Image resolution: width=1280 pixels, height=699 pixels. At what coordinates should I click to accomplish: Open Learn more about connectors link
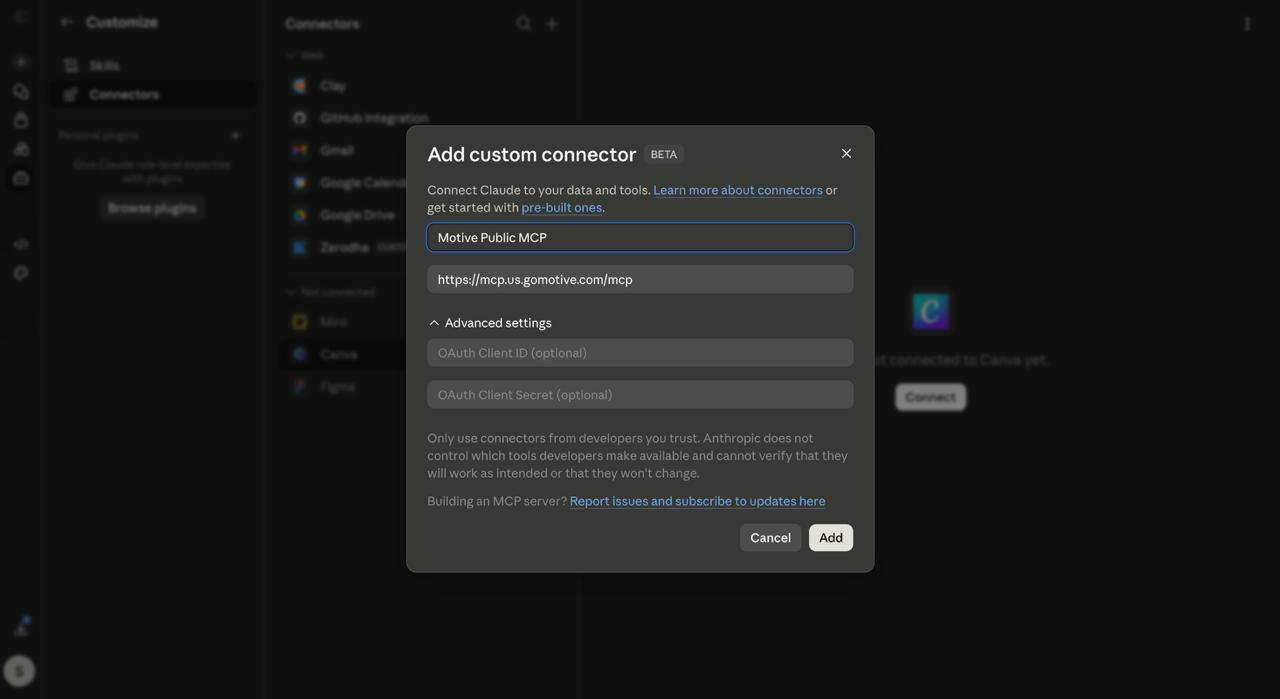[x=738, y=190]
